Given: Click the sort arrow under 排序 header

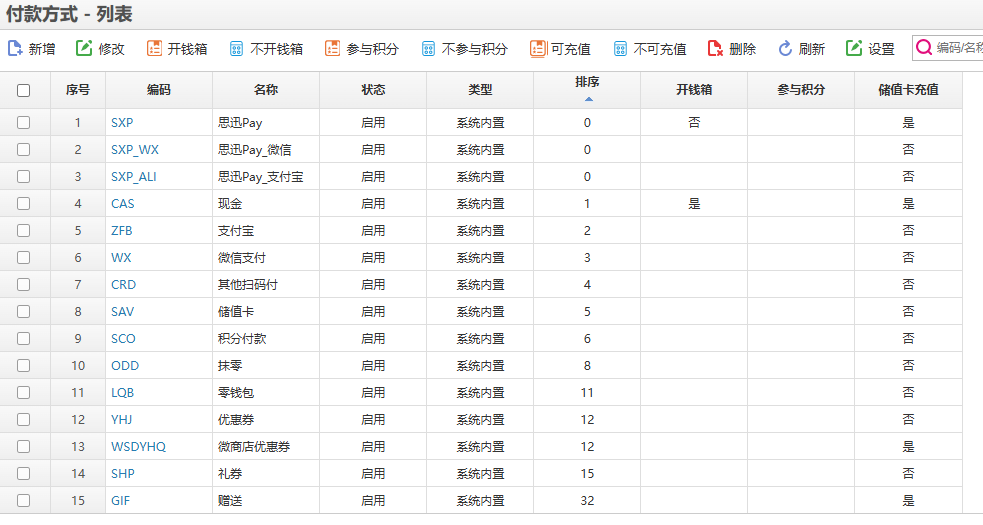Looking at the screenshot, I should coord(588,99).
